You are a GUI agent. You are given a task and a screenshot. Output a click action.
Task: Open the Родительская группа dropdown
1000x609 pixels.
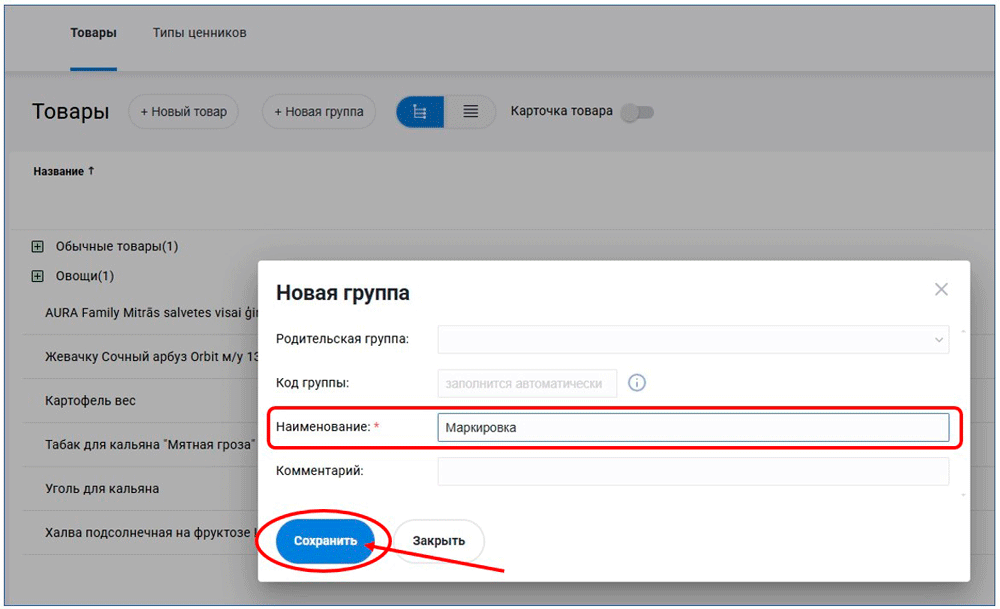point(693,340)
